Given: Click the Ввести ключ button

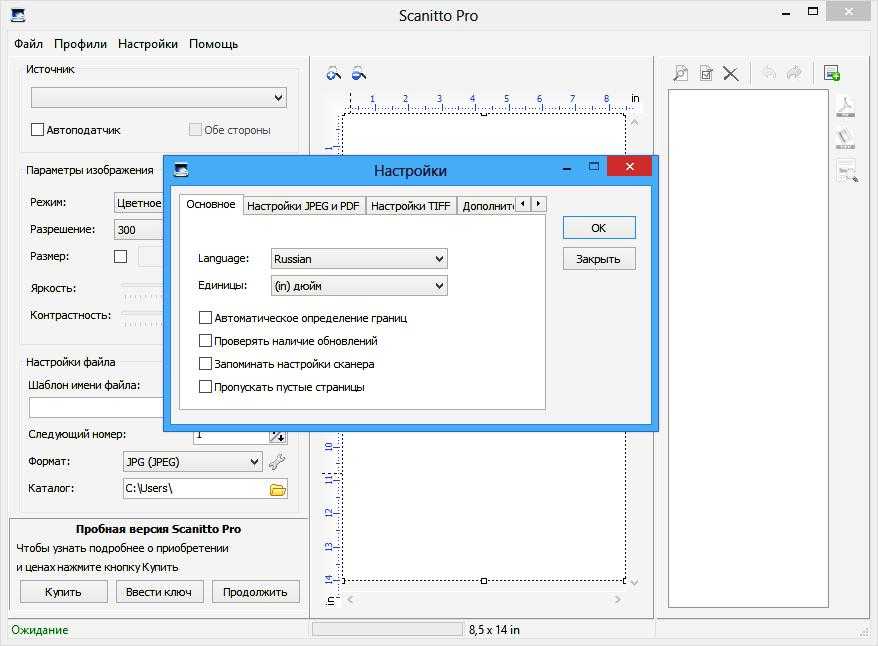Looking at the screenshot, I should 159,592.
